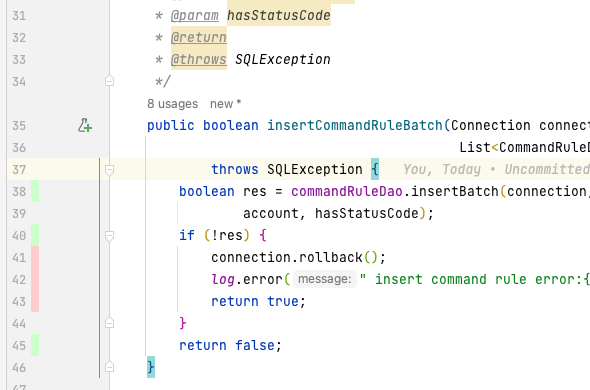Click the List<CommandRule parameter type

525,147
